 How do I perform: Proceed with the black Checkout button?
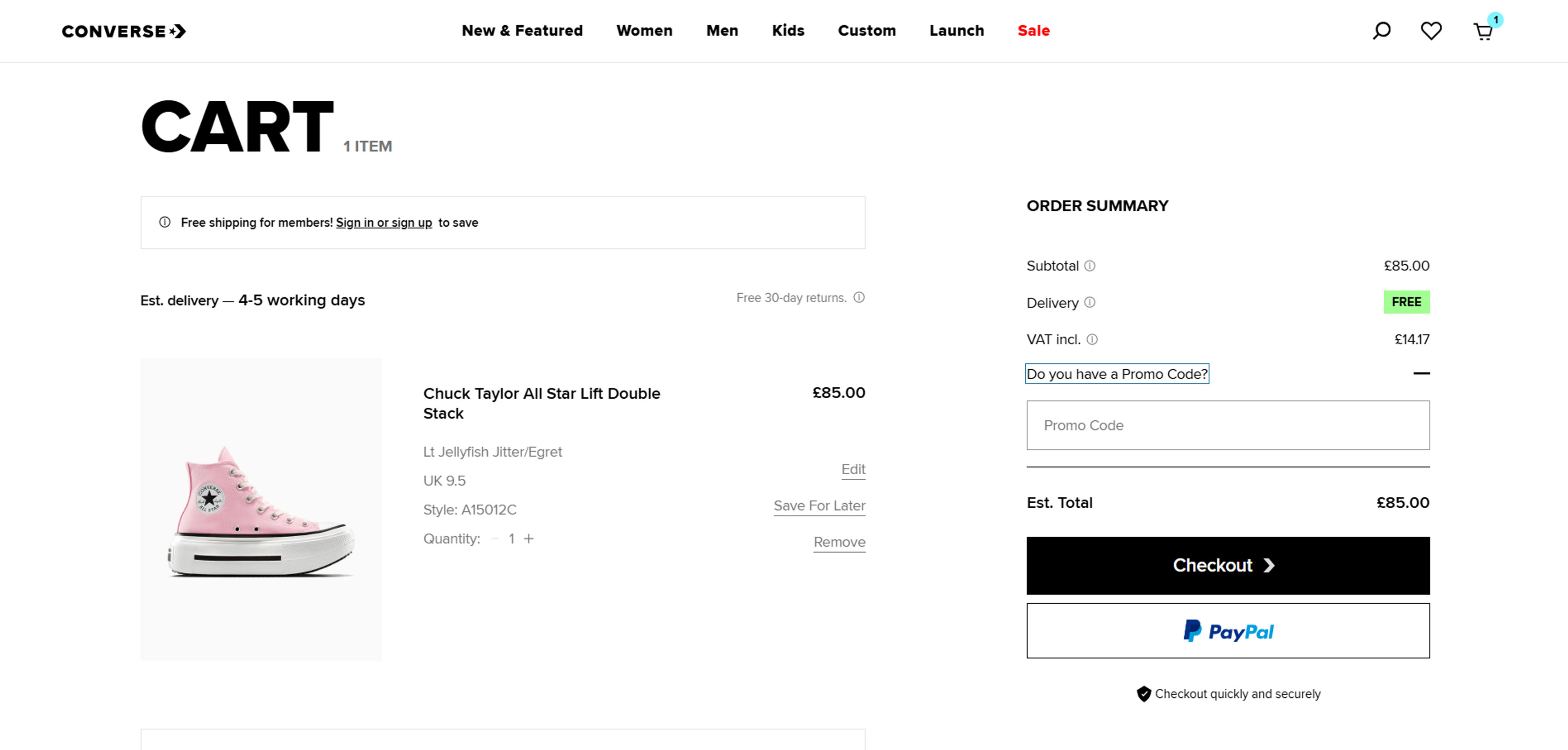click(x=1228, y=565)
